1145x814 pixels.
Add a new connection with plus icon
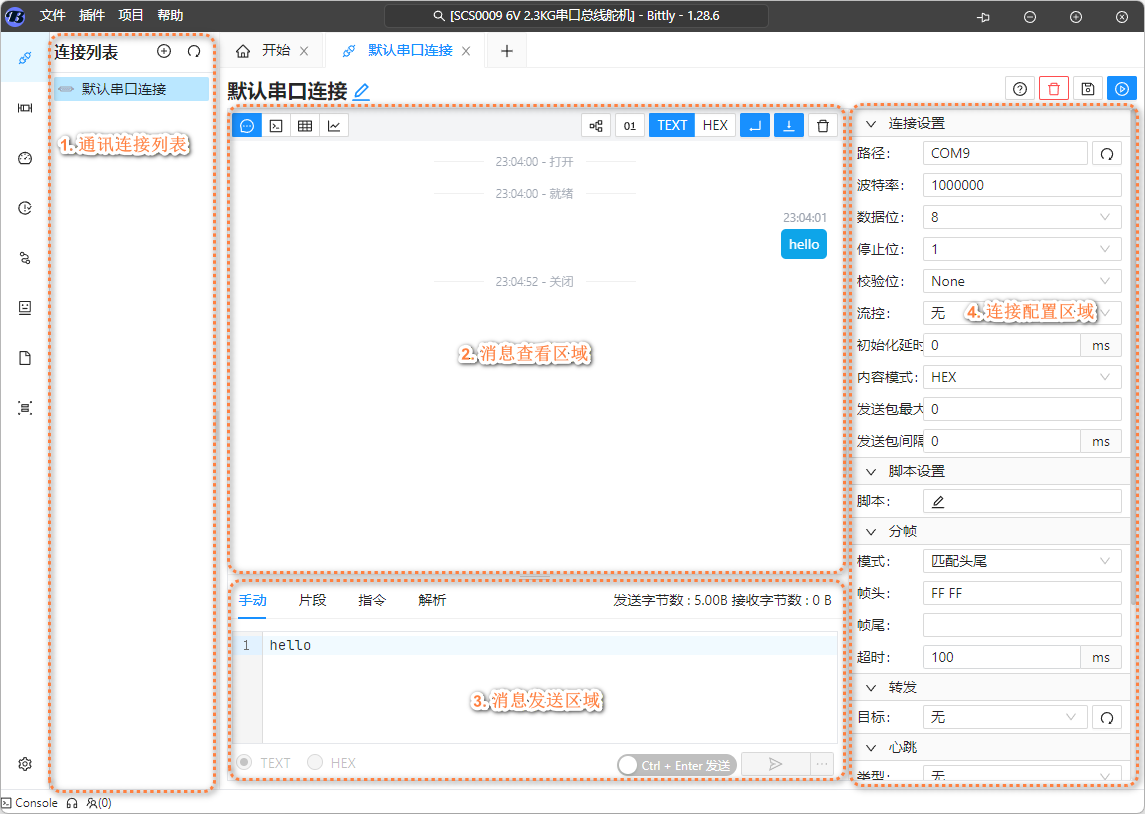pos(164,51)
